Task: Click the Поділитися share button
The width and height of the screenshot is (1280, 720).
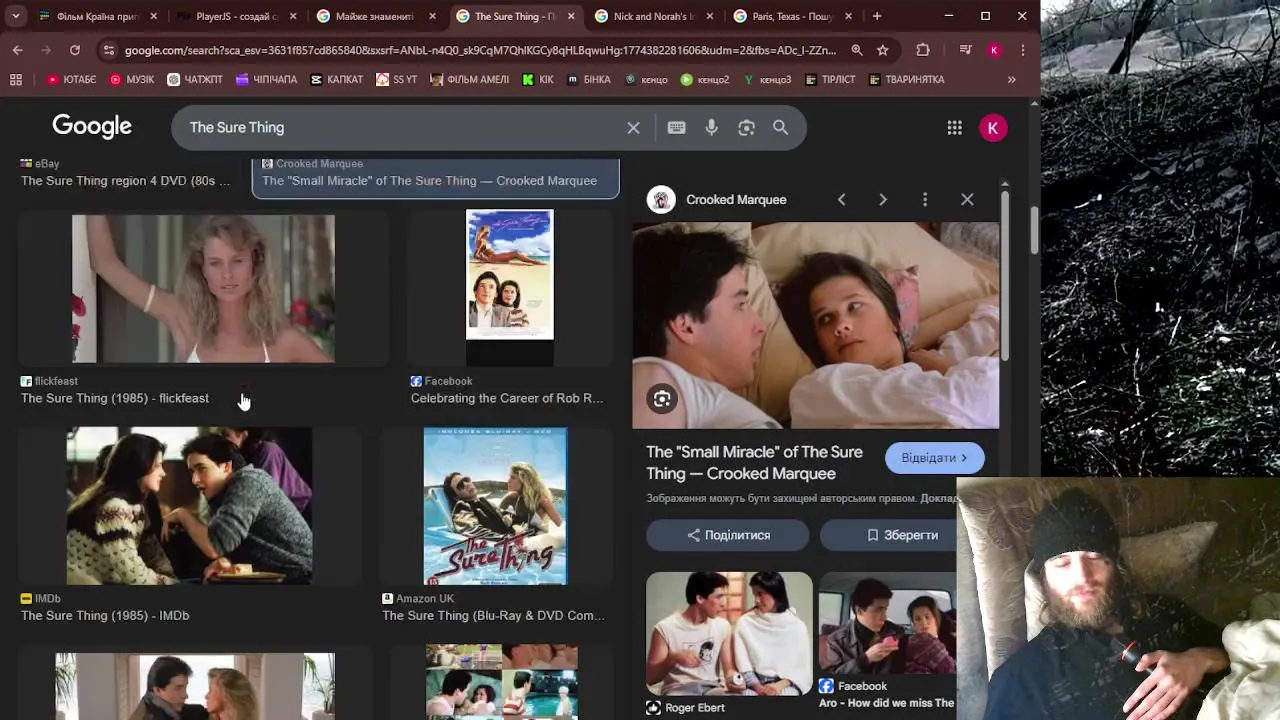Action: tap(728, 535)
